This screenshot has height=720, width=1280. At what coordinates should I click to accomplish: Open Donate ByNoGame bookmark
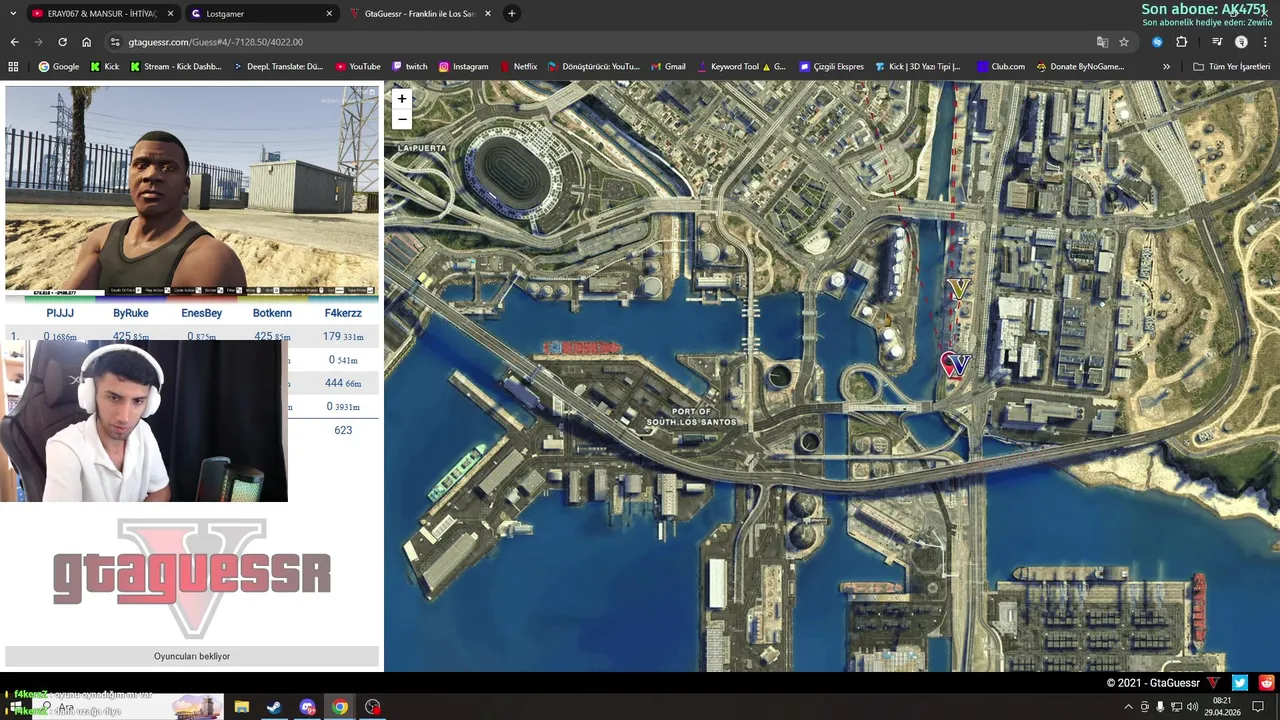coord(1080,67)
